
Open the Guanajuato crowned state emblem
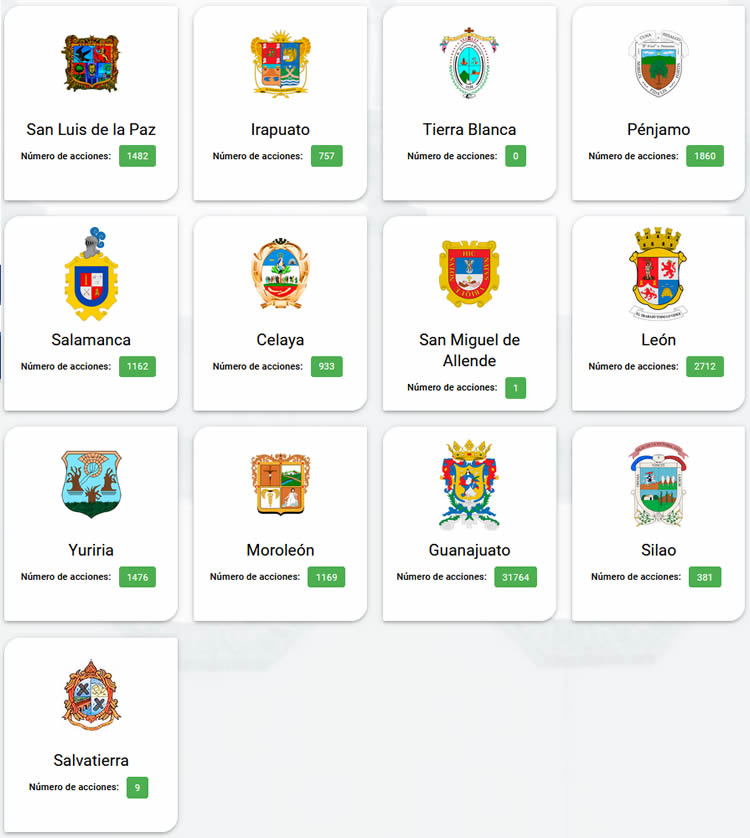[469, 484]
